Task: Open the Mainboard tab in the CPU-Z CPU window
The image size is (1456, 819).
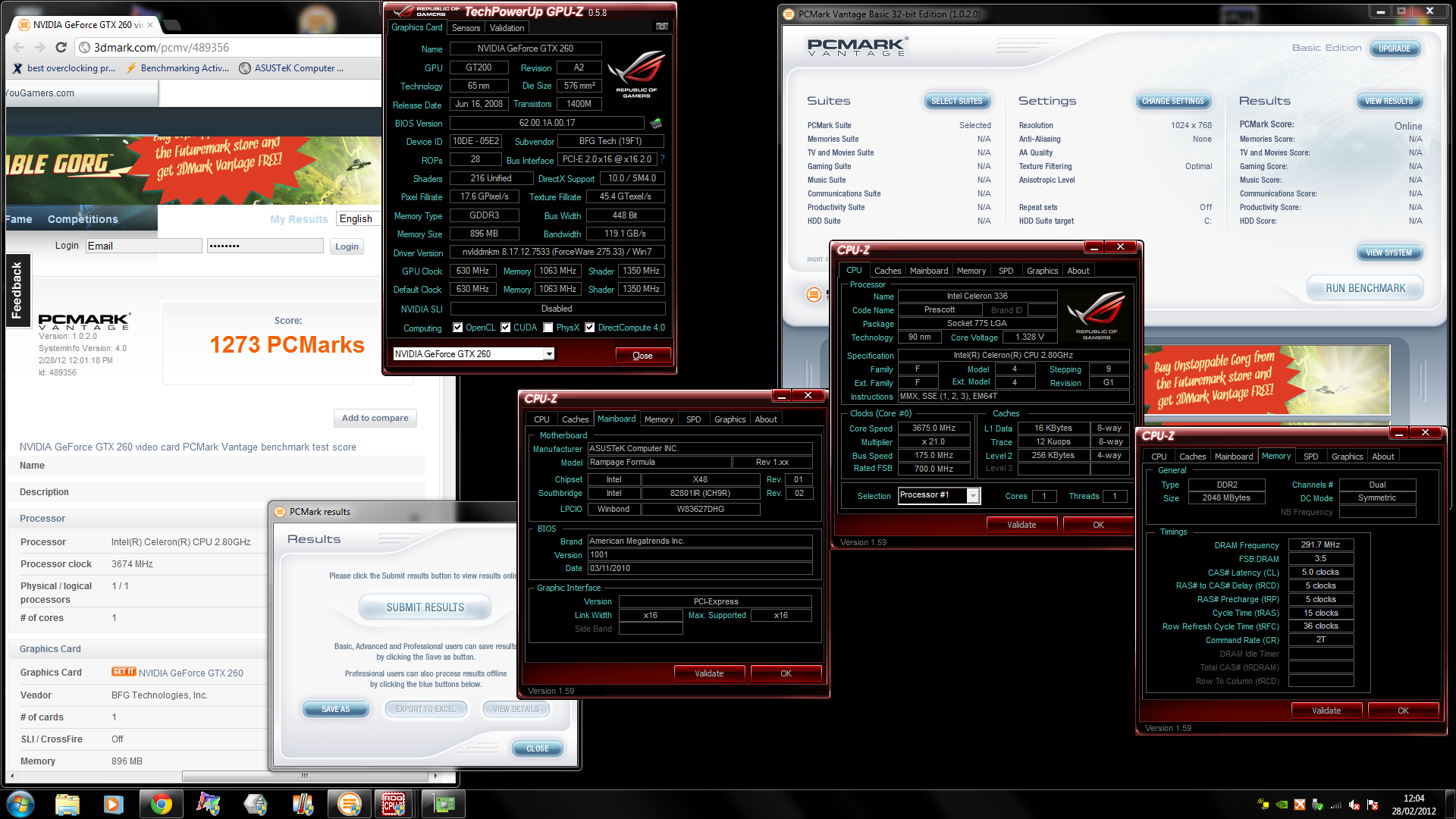Action: [928, 271]
